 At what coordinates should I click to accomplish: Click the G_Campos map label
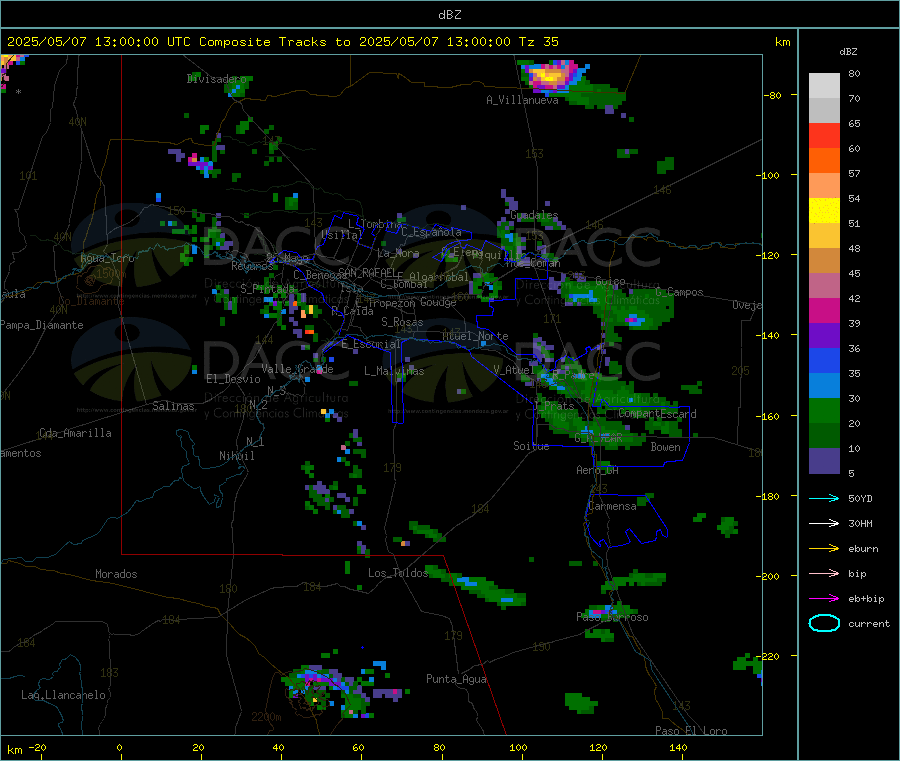[x=679, y=292]
